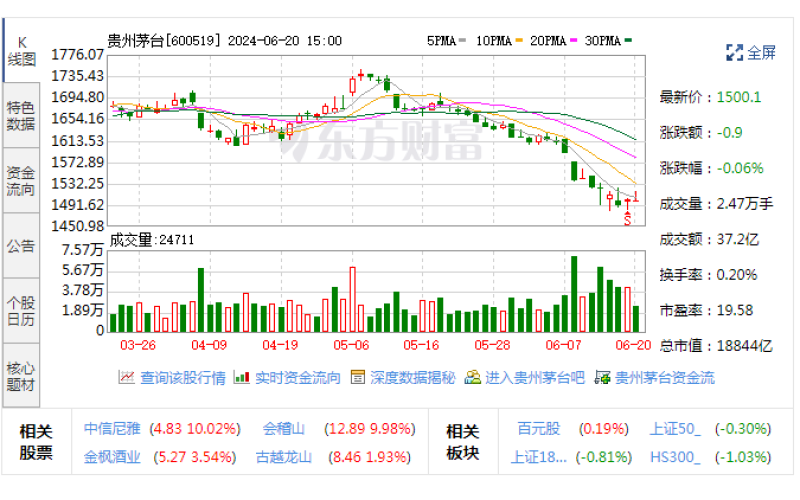Open the 个股日历 tab
The image size is (800, 500).
click(x=21, y=311)
